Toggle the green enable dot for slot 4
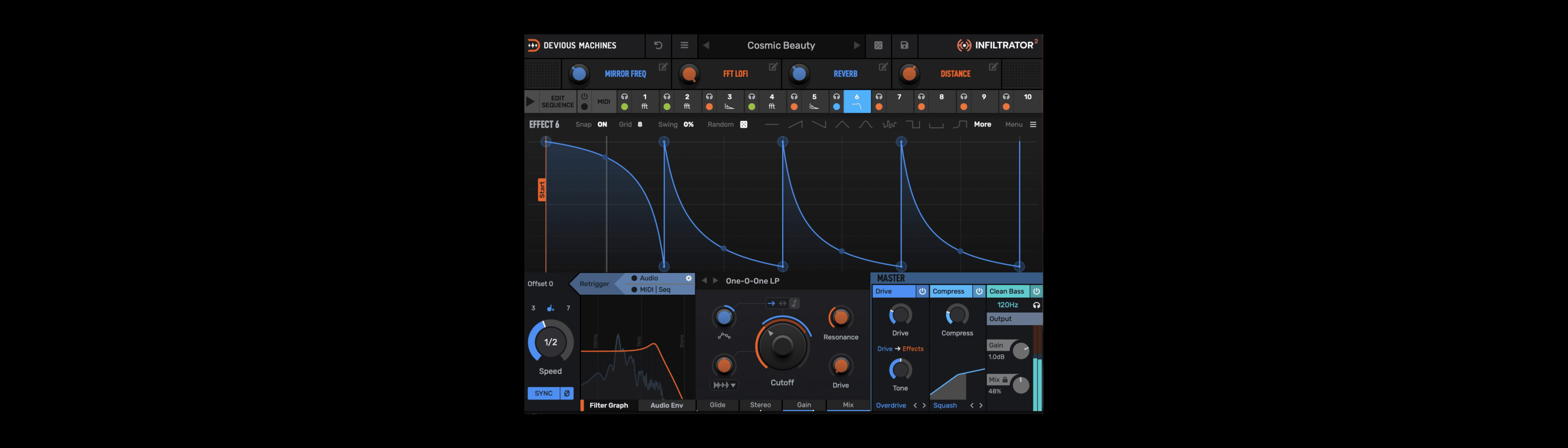The width and height of the screenshot is (1568, 448). [x=752, y=107]
